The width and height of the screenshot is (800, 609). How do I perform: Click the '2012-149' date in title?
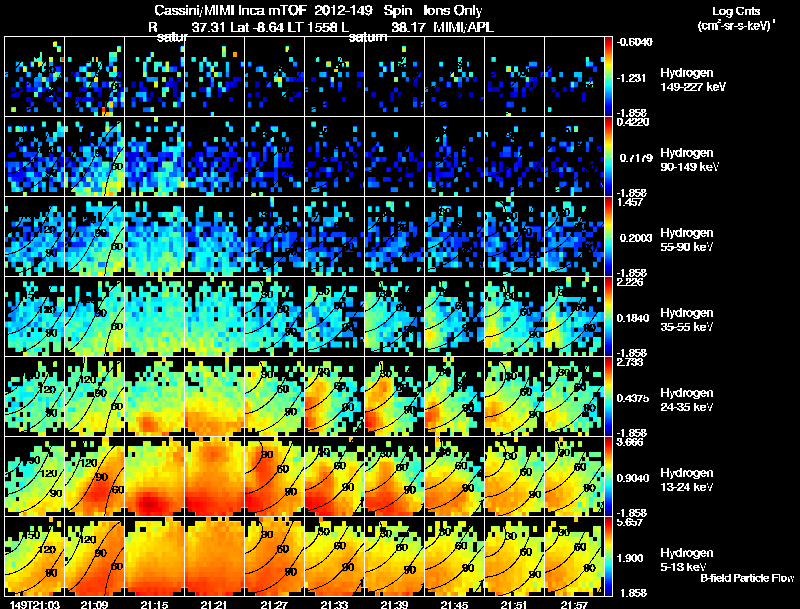[342, 10]
